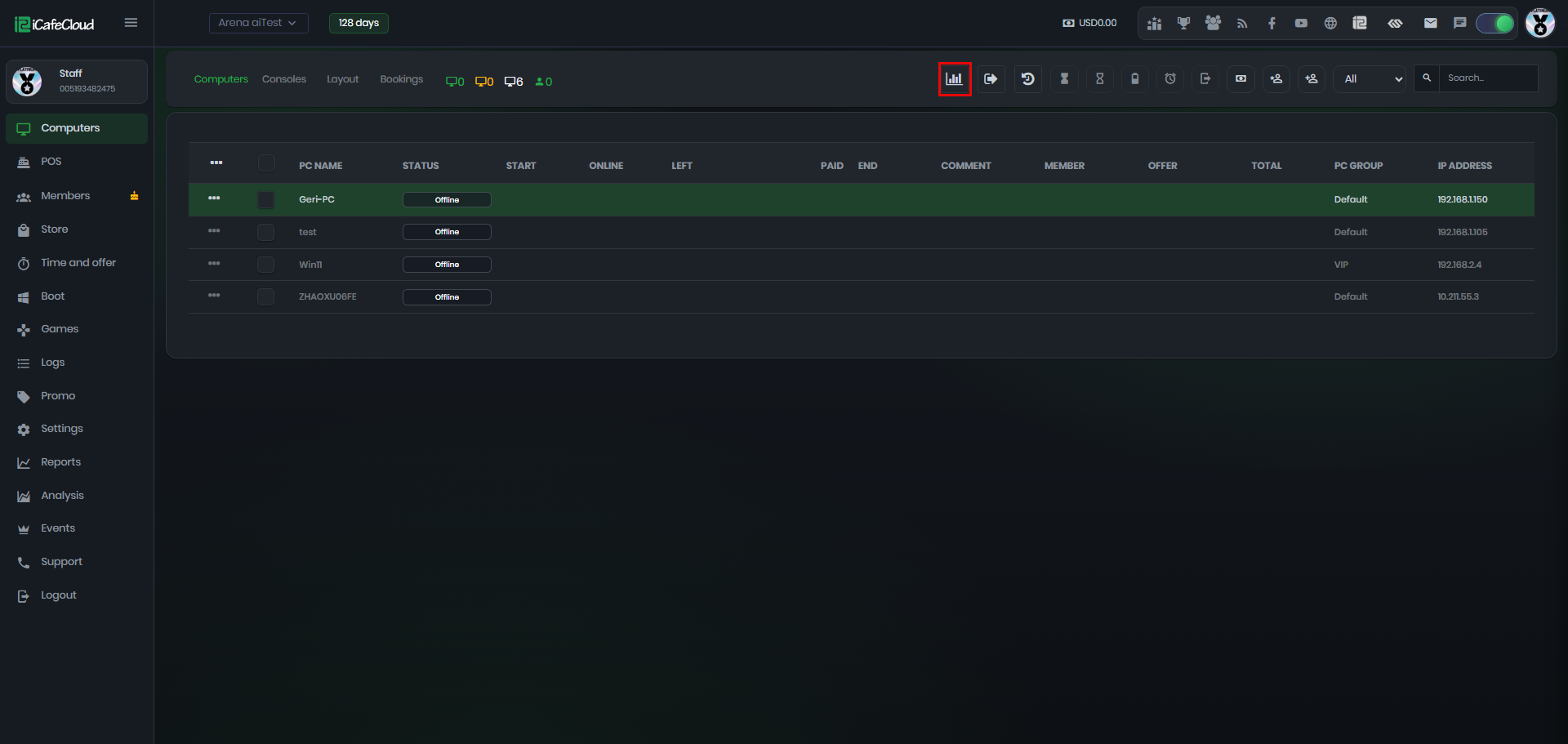The height and width of the screenshot is (744, 1568).
Task: Open Boot in the sidebar
Action: point(77,296)
